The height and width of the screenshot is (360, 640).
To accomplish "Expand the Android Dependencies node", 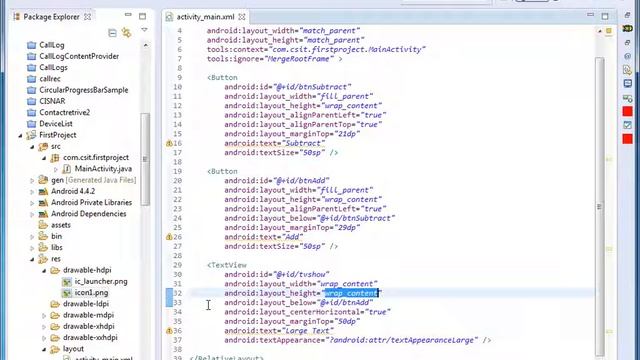I will tap(32, 214).
